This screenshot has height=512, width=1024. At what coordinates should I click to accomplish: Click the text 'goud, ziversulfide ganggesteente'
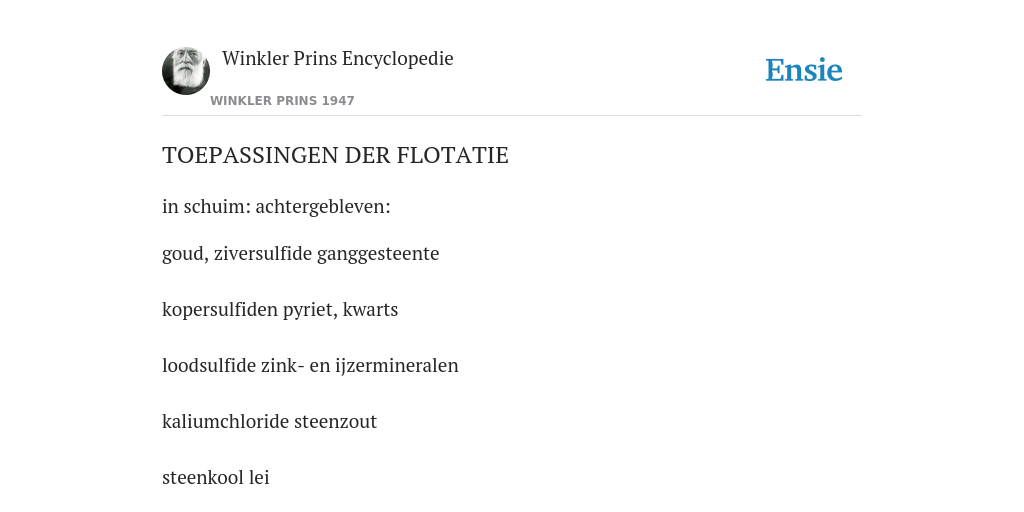[300, 253]
